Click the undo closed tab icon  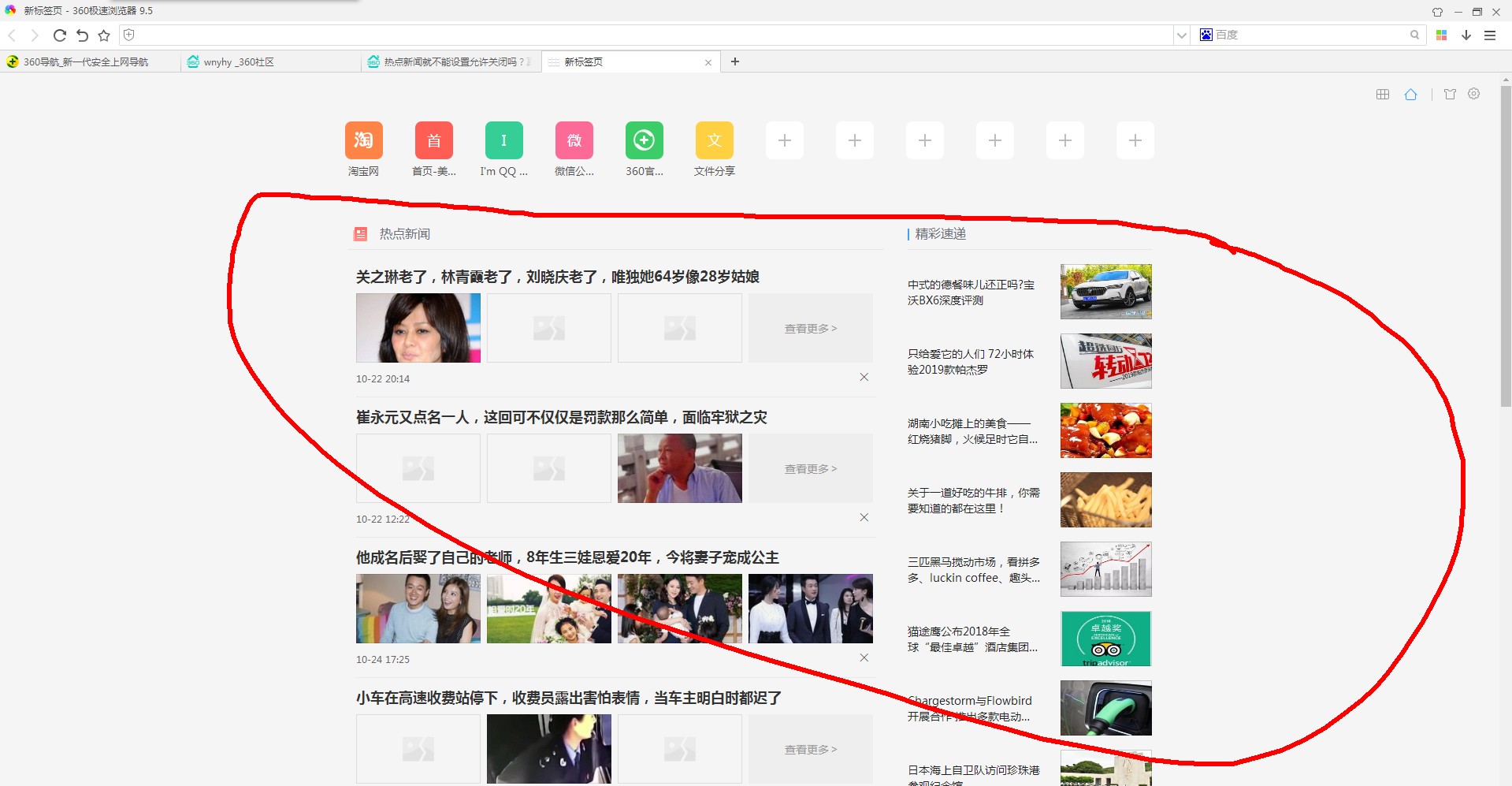(x=82, y=35)
